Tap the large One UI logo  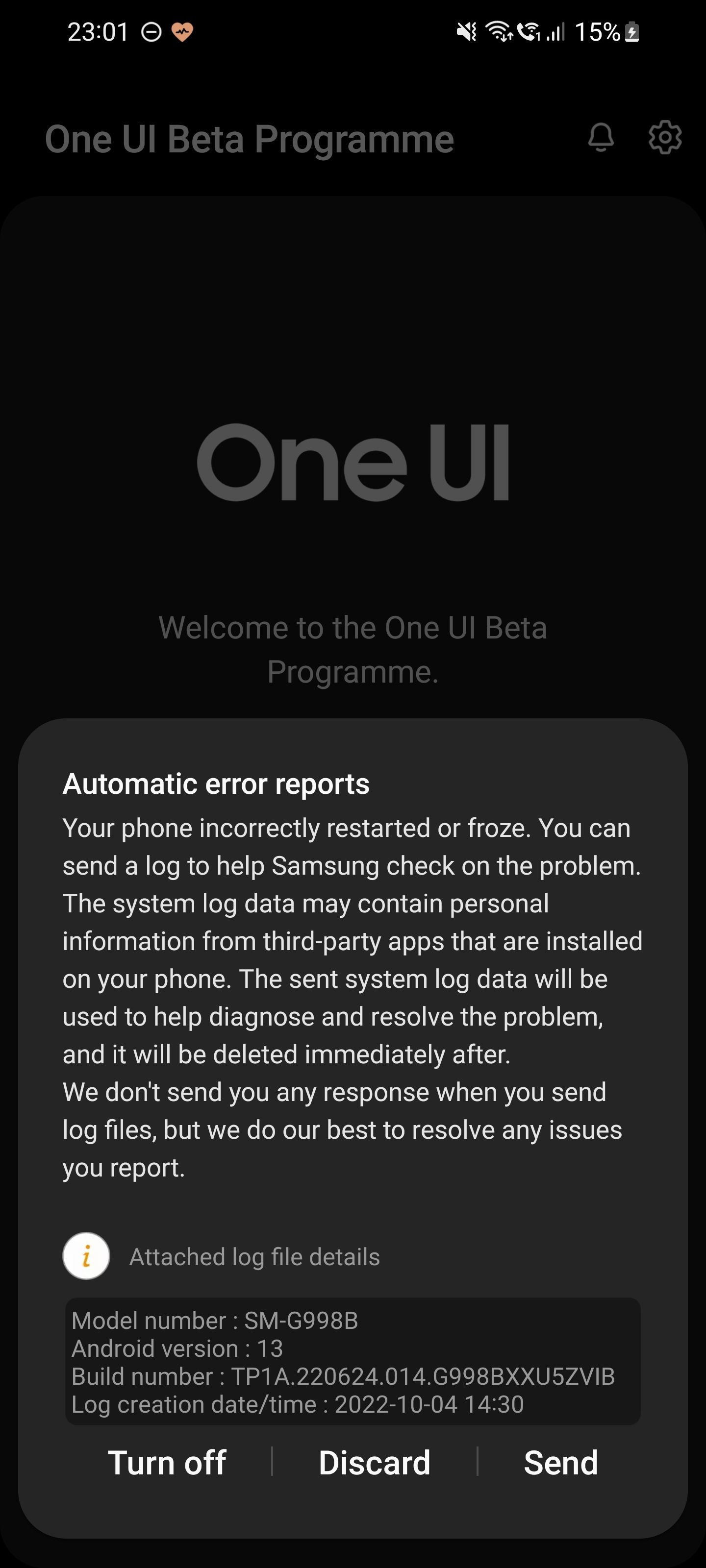[x=353, y=463]
